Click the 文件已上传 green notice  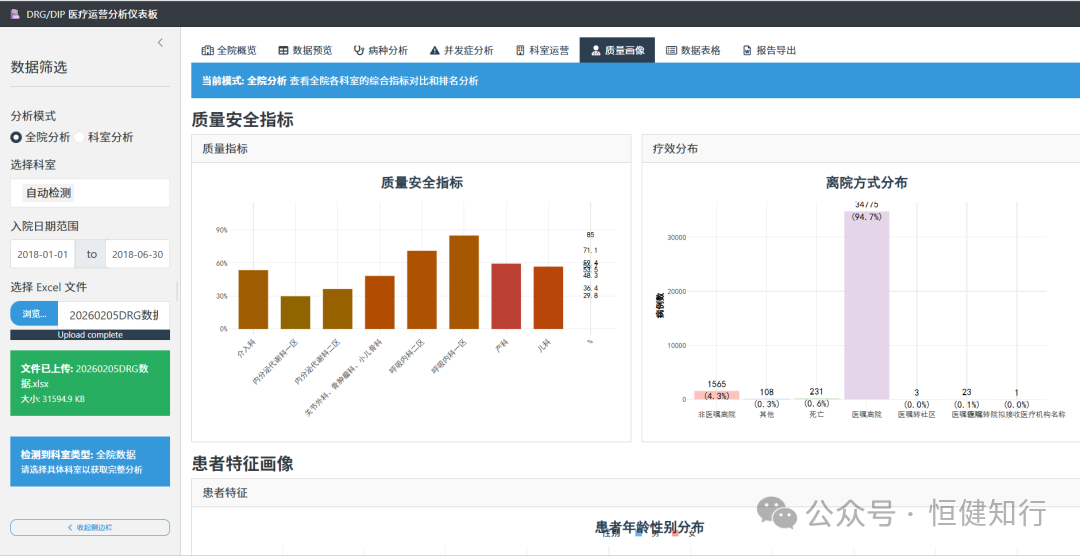pyautogui.click(x=90, y=383)
